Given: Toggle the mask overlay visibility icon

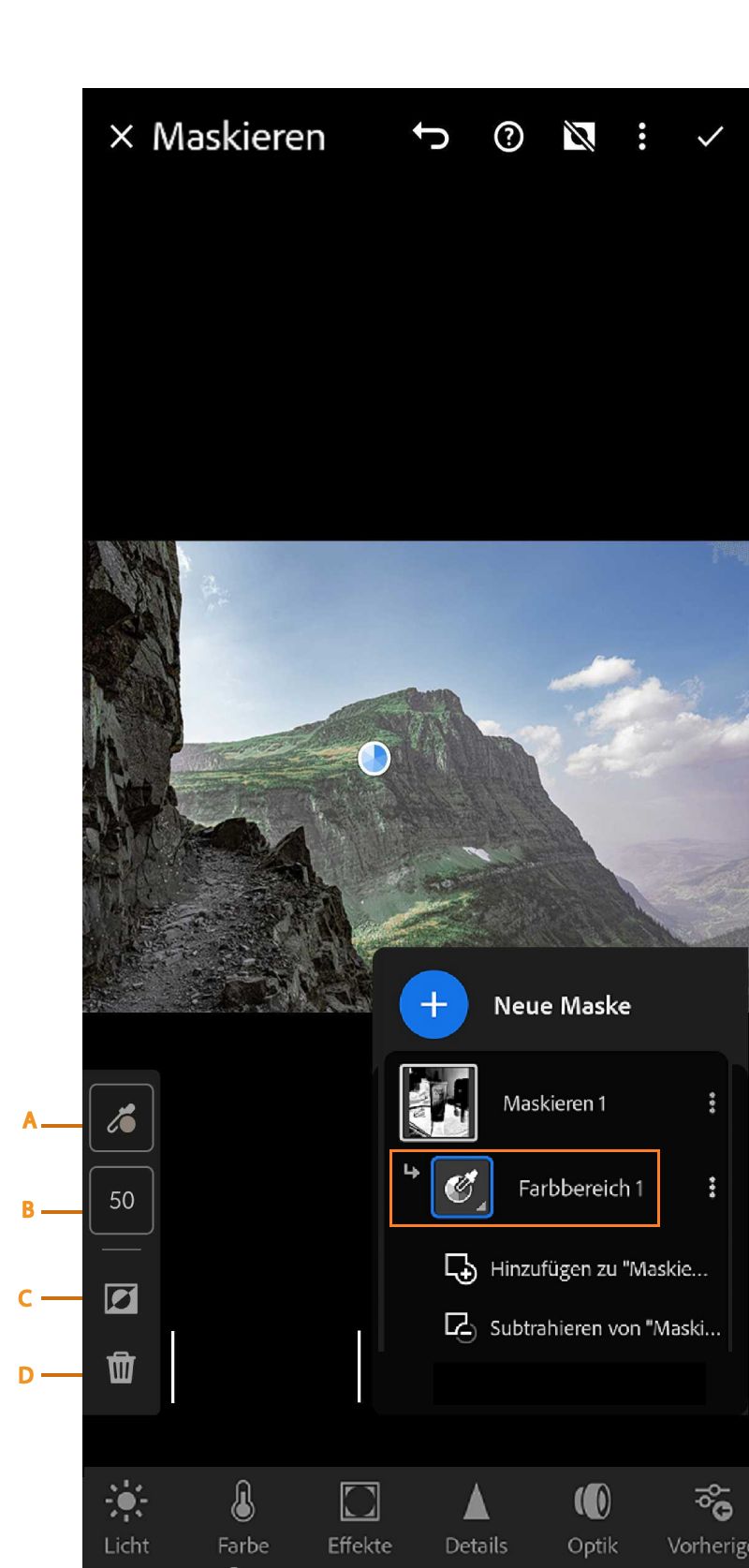Looking at the screenshot, I should [579, 138].
